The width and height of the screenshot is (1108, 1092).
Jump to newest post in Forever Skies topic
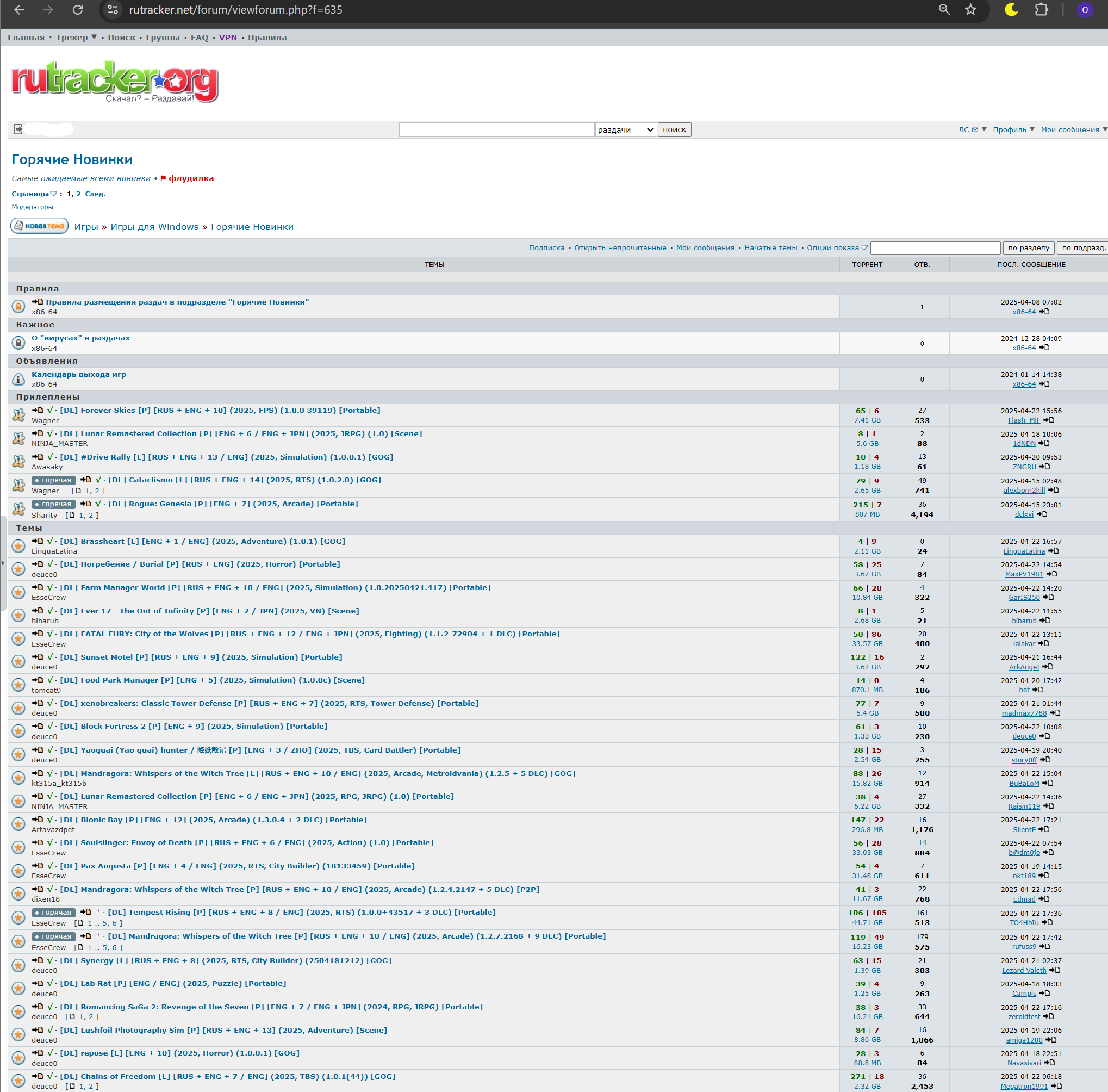coord(38,410)
